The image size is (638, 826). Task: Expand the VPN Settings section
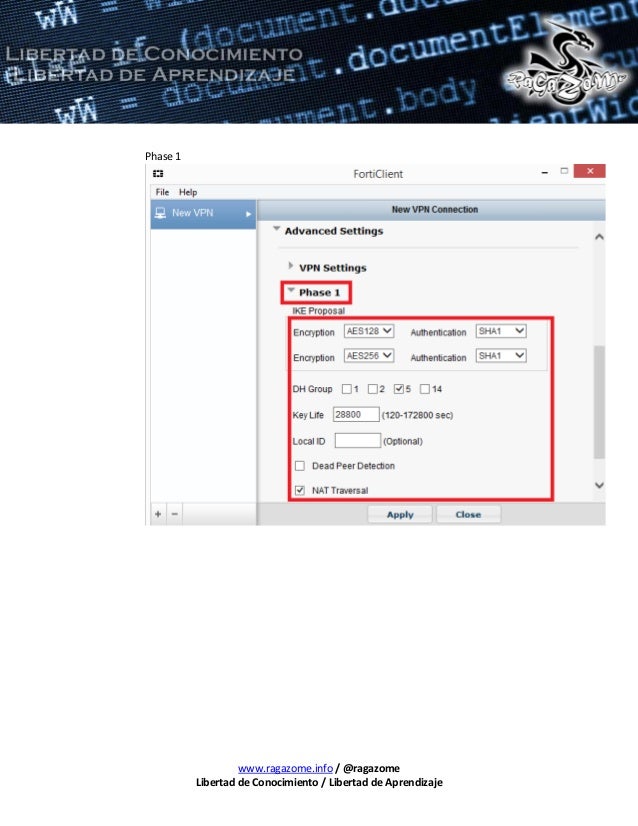click(x=291, y=266)
